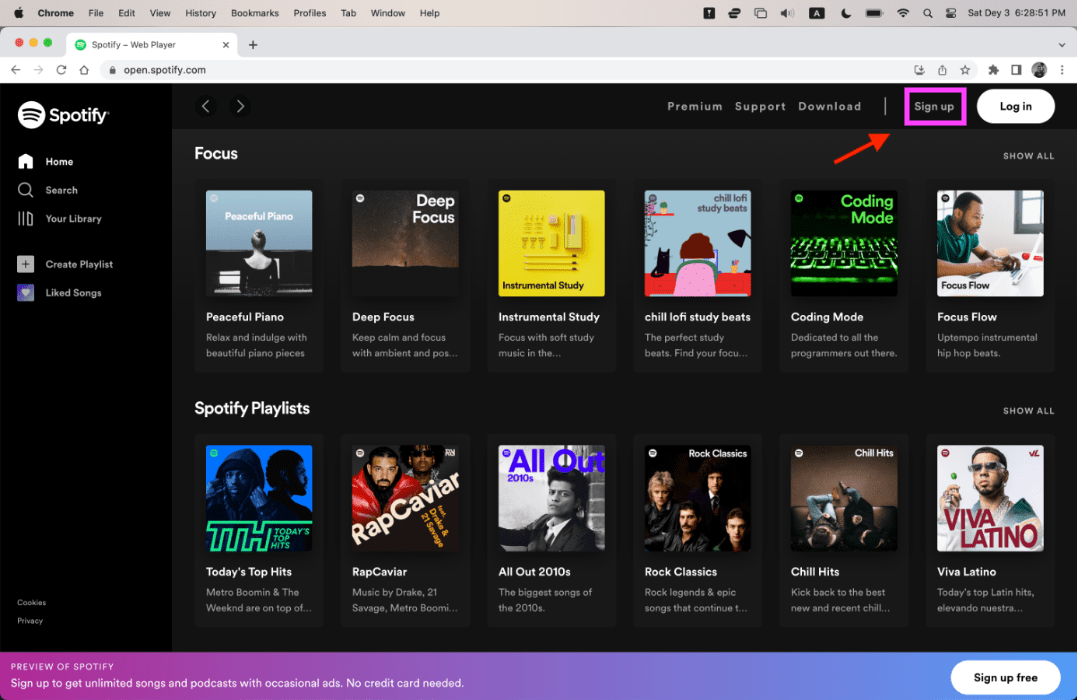Click the Sign up button
Screen dimensions: 1077x700
(934, 106)
